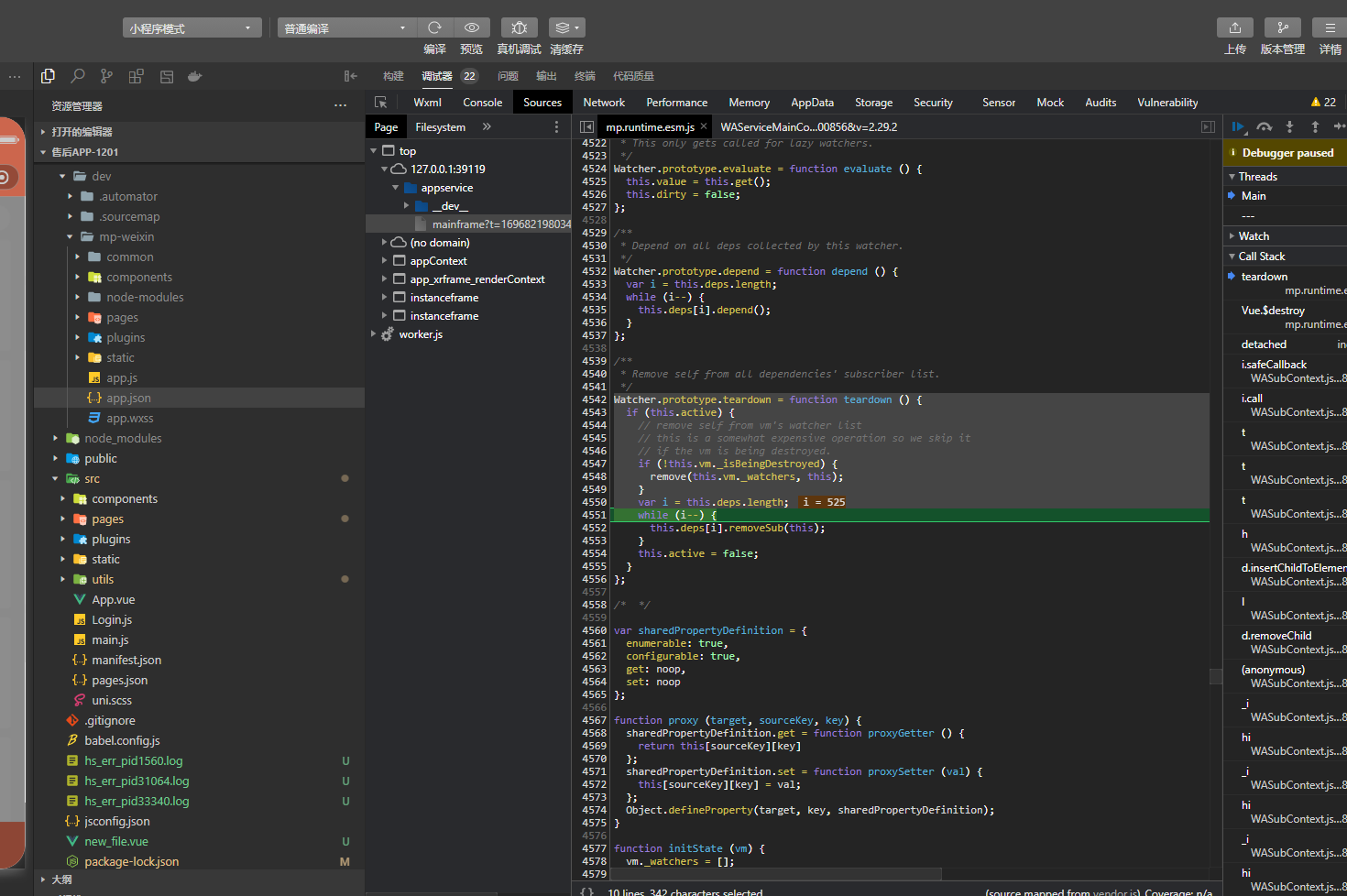Screen dimensions: 1347x896
Task: Click the 22 warnings indicator
Action: coord(1323,103)
